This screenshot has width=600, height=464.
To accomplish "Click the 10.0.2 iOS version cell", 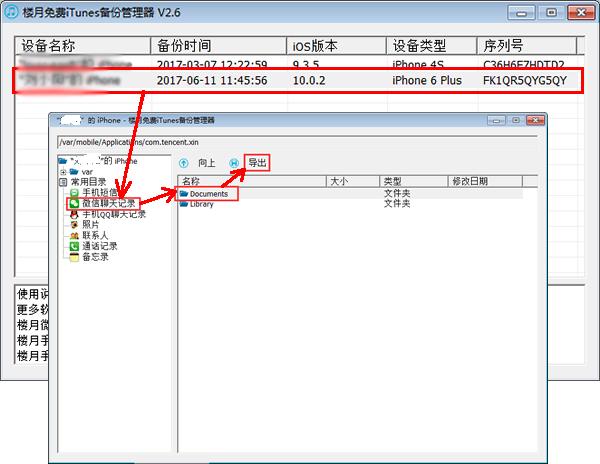I will pyautogui.click(x=309, y=81).
